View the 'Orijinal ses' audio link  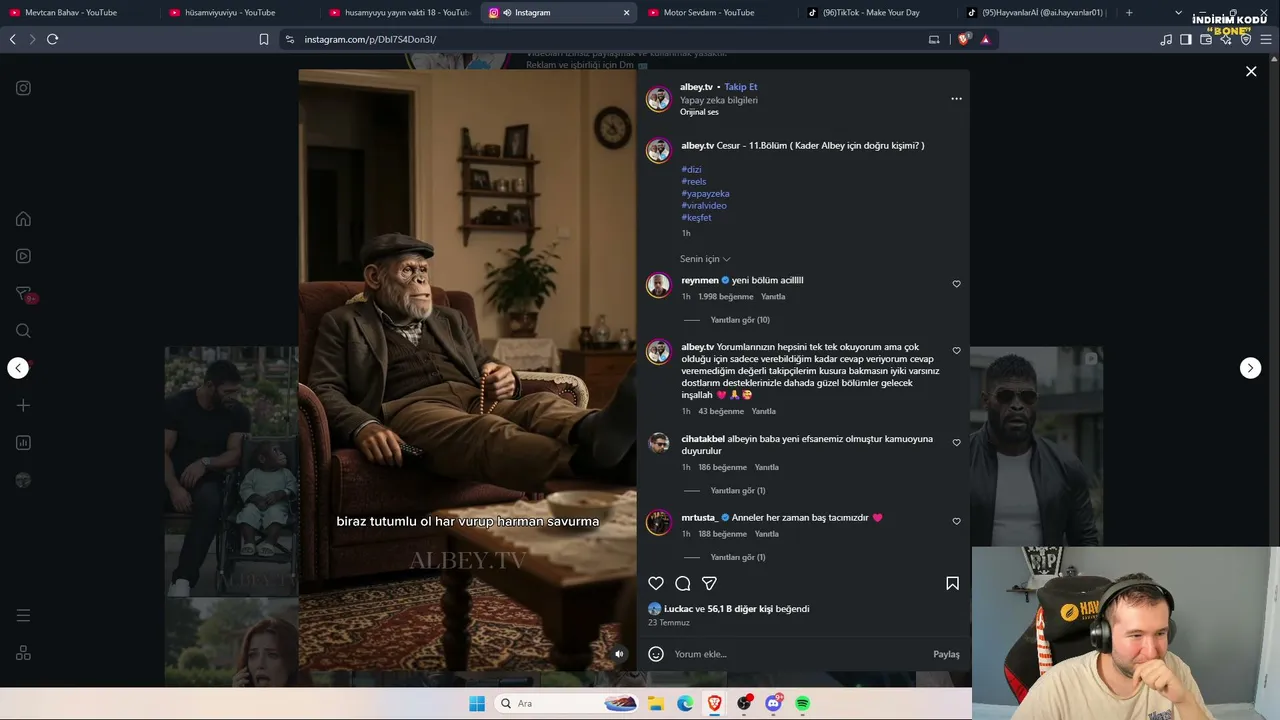(x=699, y=112)
